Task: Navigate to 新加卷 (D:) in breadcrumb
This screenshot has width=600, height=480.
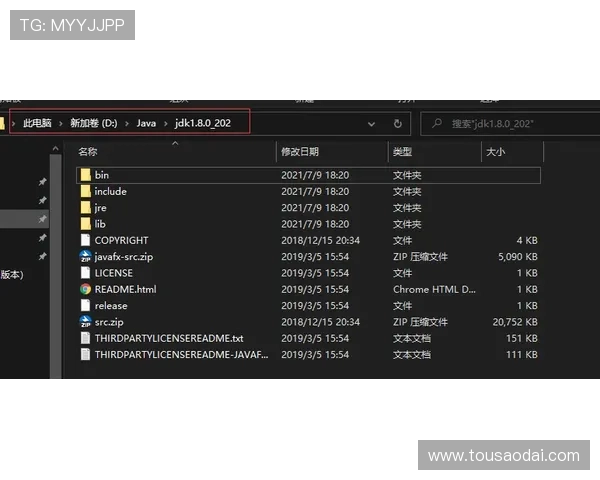Action: pos(93,123)
